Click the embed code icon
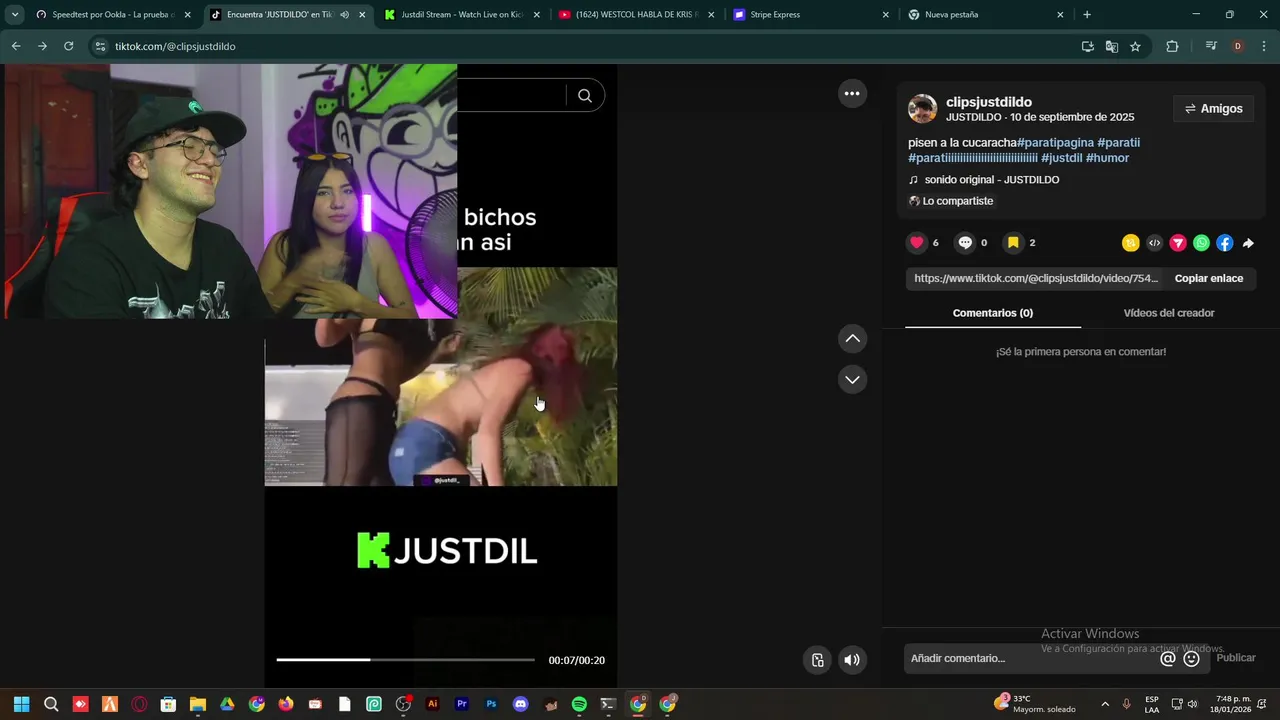This screenshot has width=1280, height=720. pyautogui.click(x=1154, y=243)
